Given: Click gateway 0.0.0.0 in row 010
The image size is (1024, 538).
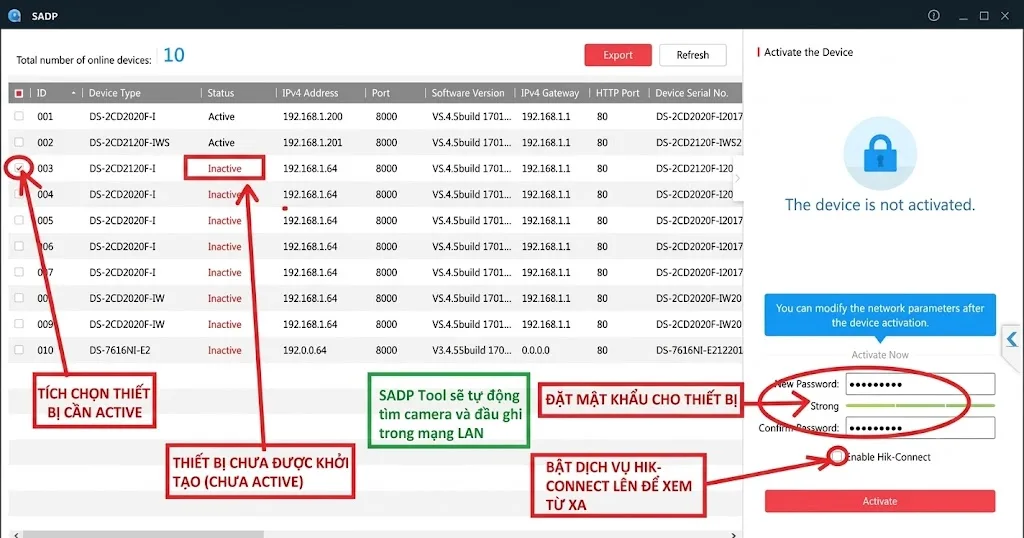Looking at the screenshot, I should tap(536, 350).
